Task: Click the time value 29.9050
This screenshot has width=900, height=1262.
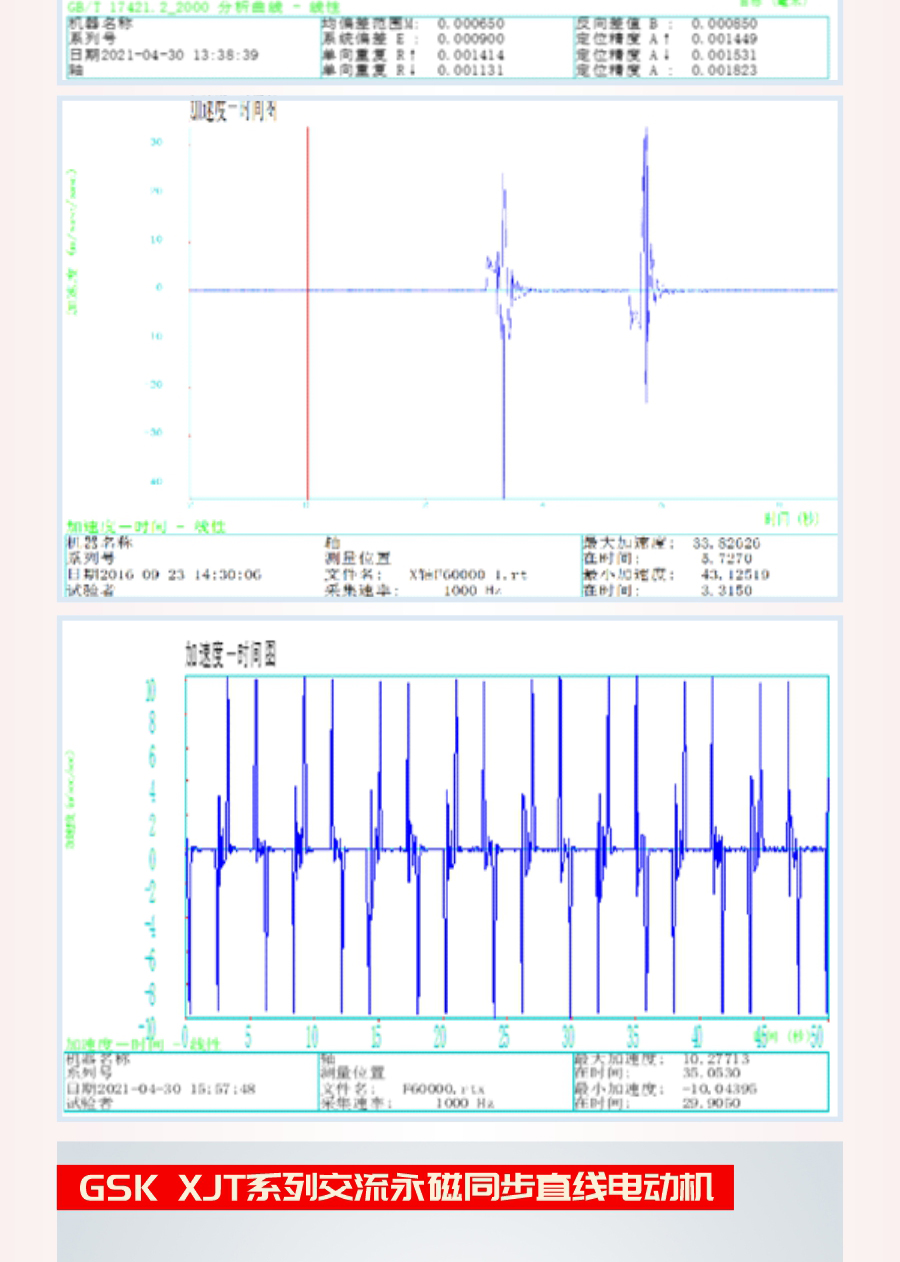Action: (x=711, y=1103)
